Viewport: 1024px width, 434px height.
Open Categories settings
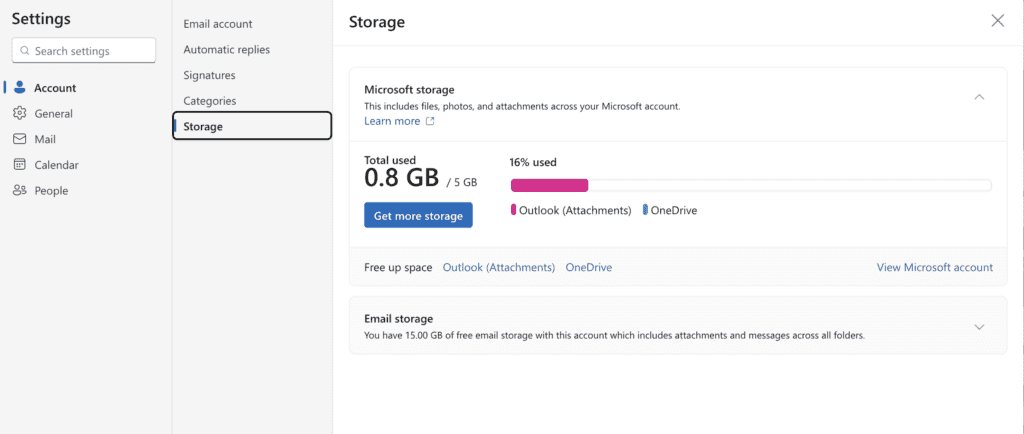point(210,101)
